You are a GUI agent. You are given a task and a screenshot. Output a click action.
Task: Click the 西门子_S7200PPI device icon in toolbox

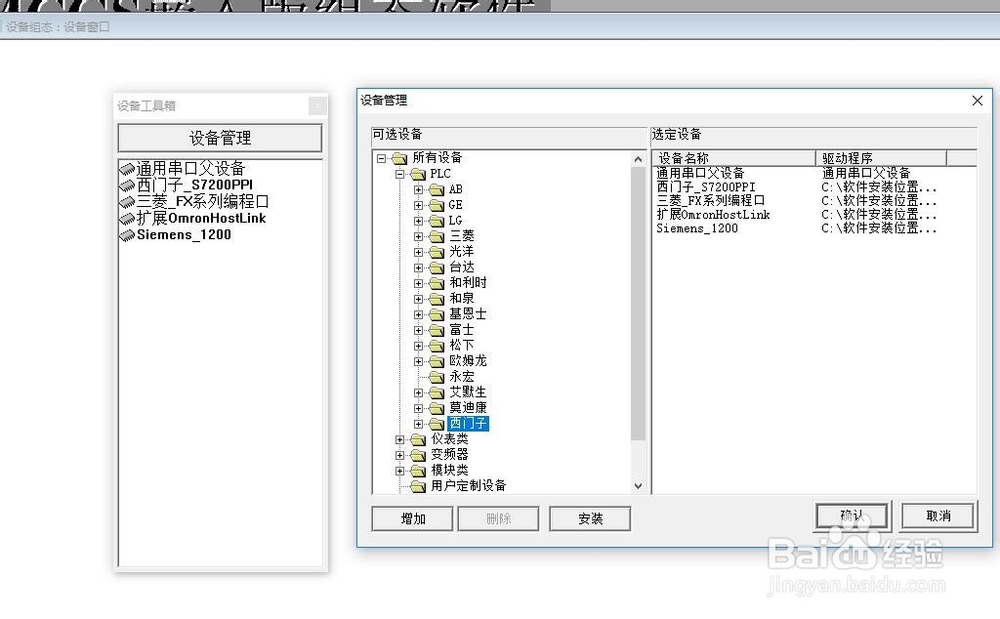click(128, 186)
